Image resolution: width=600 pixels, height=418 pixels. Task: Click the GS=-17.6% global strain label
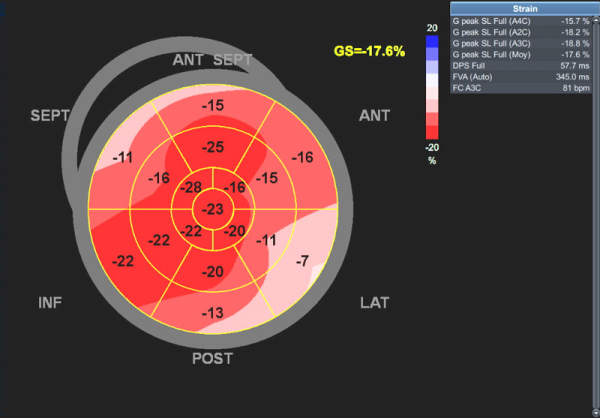[370, 50]
